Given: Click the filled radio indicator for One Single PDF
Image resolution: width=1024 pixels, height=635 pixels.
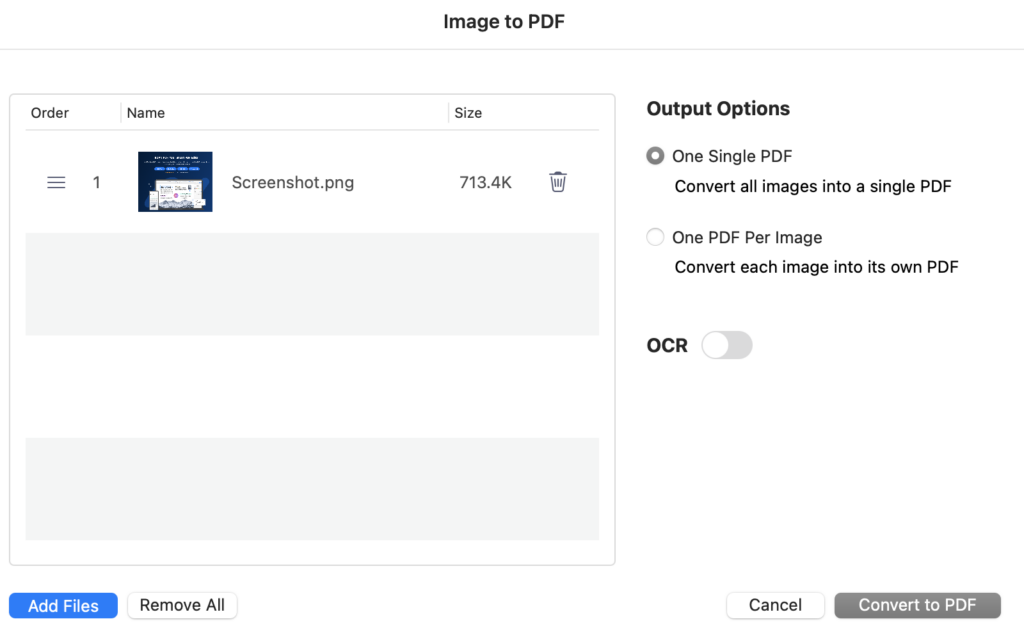Looking at the screenshot, I should pyautogui.click(x=655, y=156).
